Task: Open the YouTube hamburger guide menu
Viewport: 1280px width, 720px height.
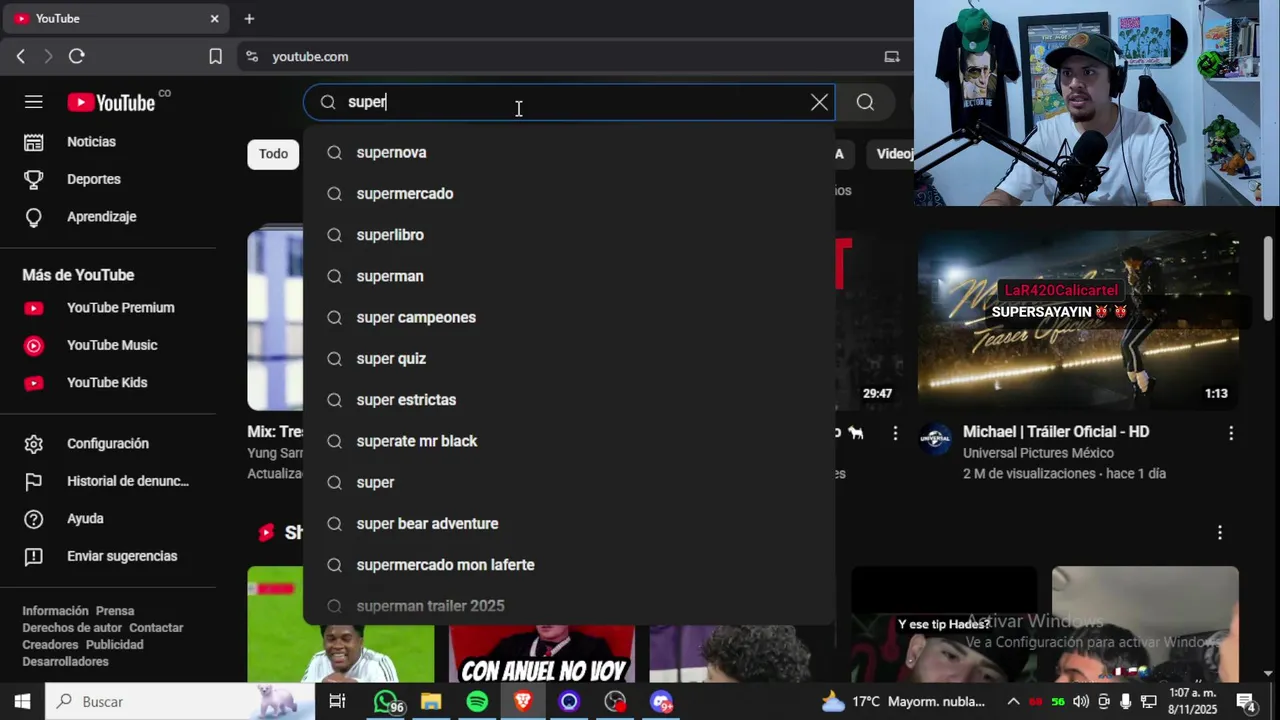Action: pos(33,102)
